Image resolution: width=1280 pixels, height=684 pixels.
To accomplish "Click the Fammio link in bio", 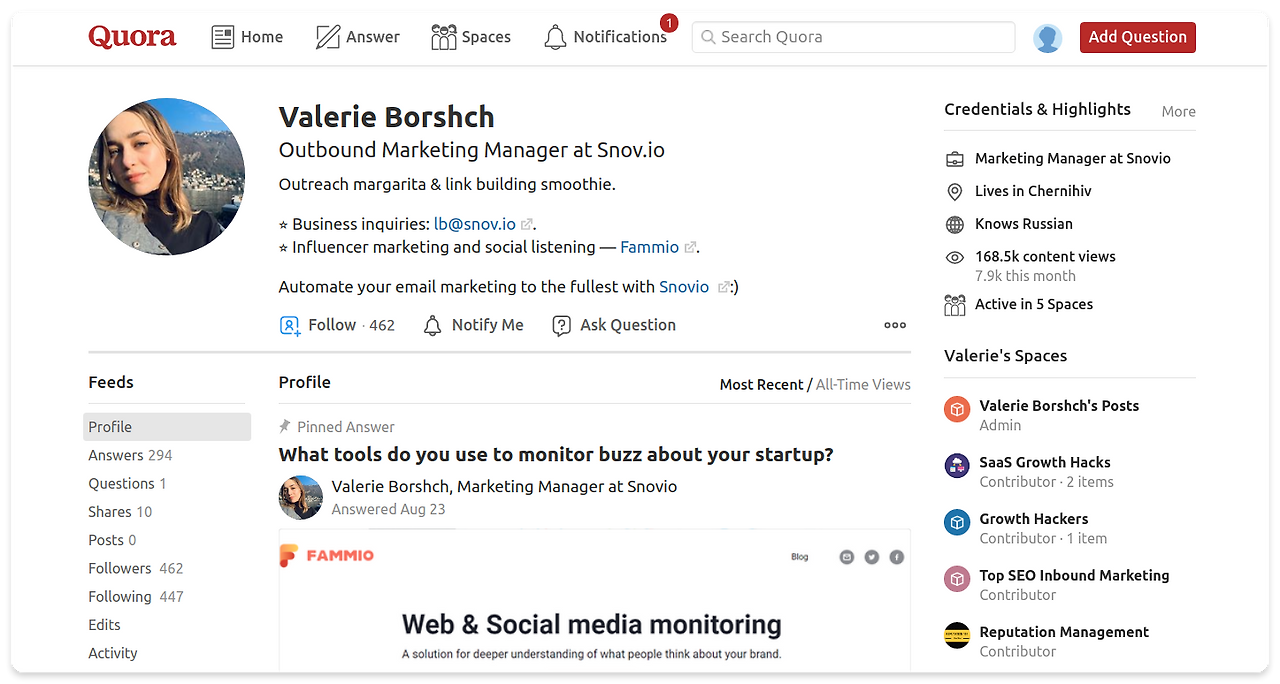I will click(649, 247).
